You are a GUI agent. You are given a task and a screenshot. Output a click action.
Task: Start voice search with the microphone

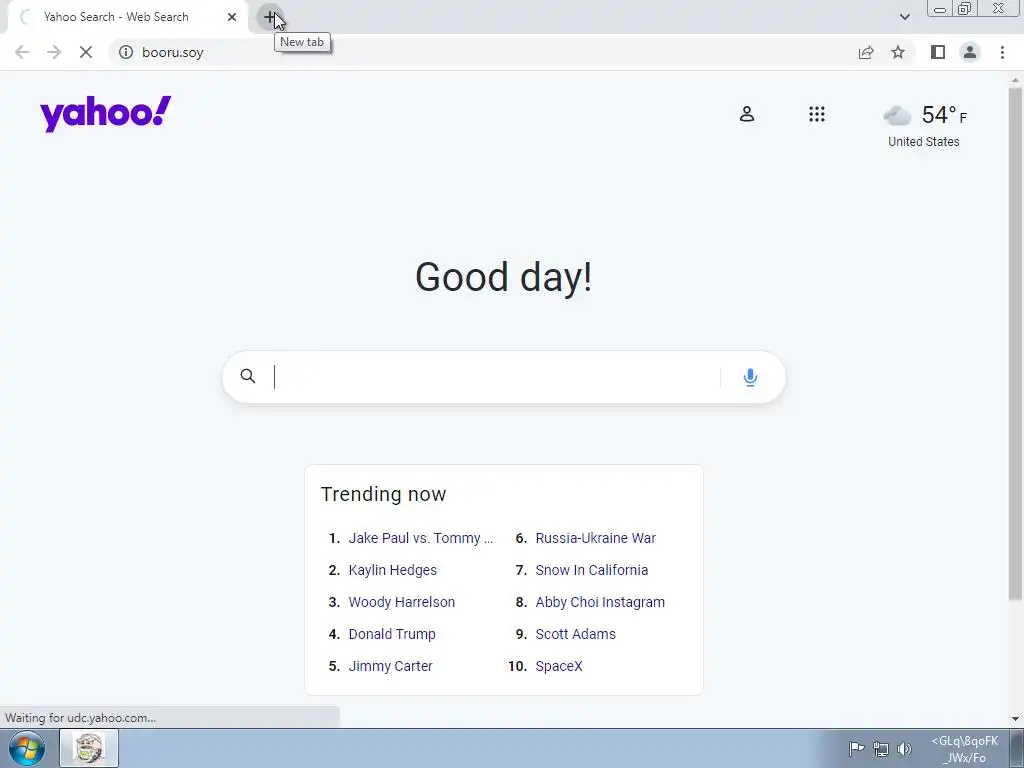750,377
